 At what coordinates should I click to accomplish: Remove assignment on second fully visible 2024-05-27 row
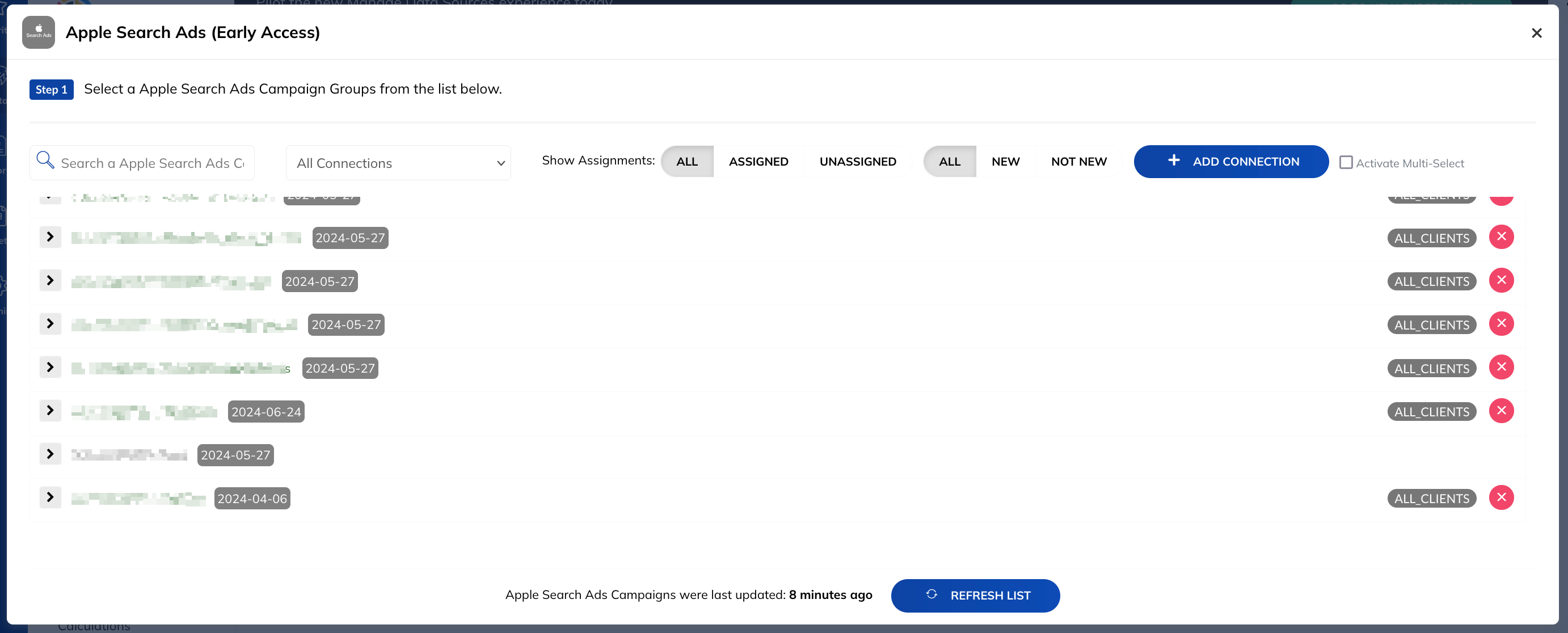pos(1501,280)
